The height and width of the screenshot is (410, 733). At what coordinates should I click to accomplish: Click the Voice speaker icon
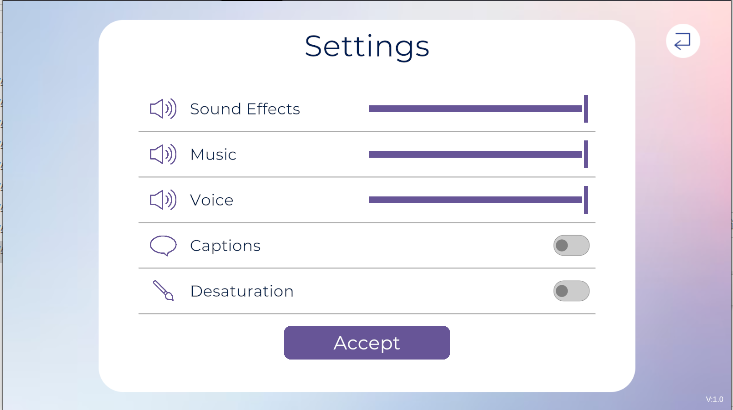coord(162,200)
